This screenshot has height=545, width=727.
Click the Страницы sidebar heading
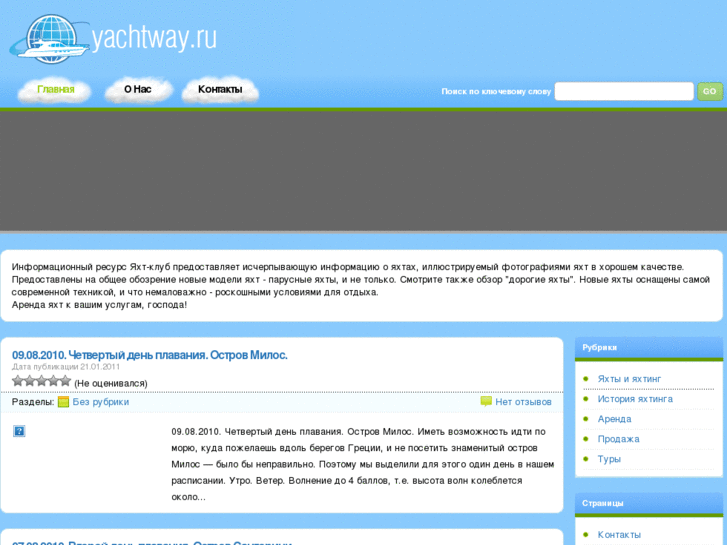point(603,503)
